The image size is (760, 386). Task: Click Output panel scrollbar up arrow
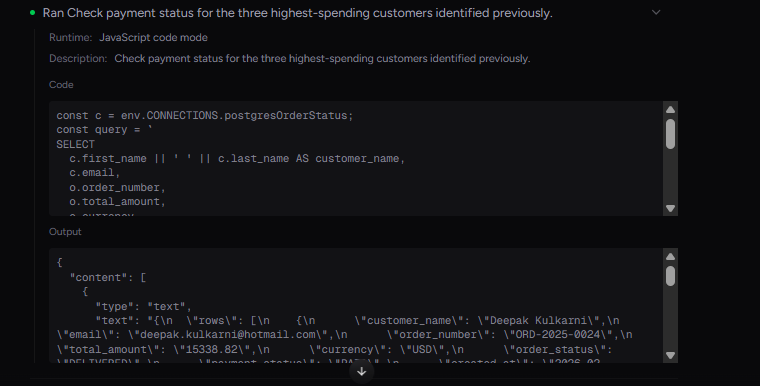[x=670, y=257]
